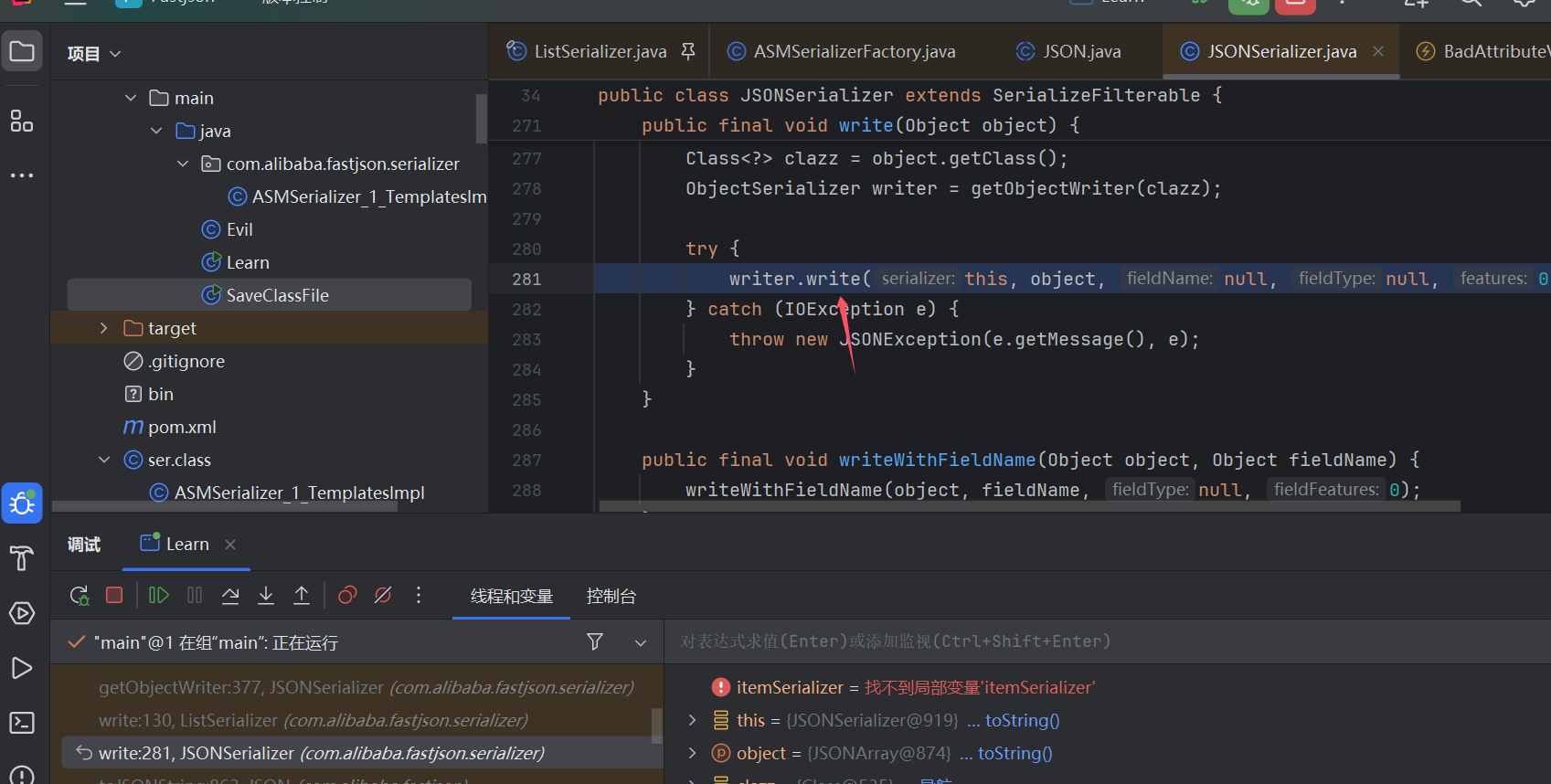Open the Terminal tool window icon

coord(22,723)
